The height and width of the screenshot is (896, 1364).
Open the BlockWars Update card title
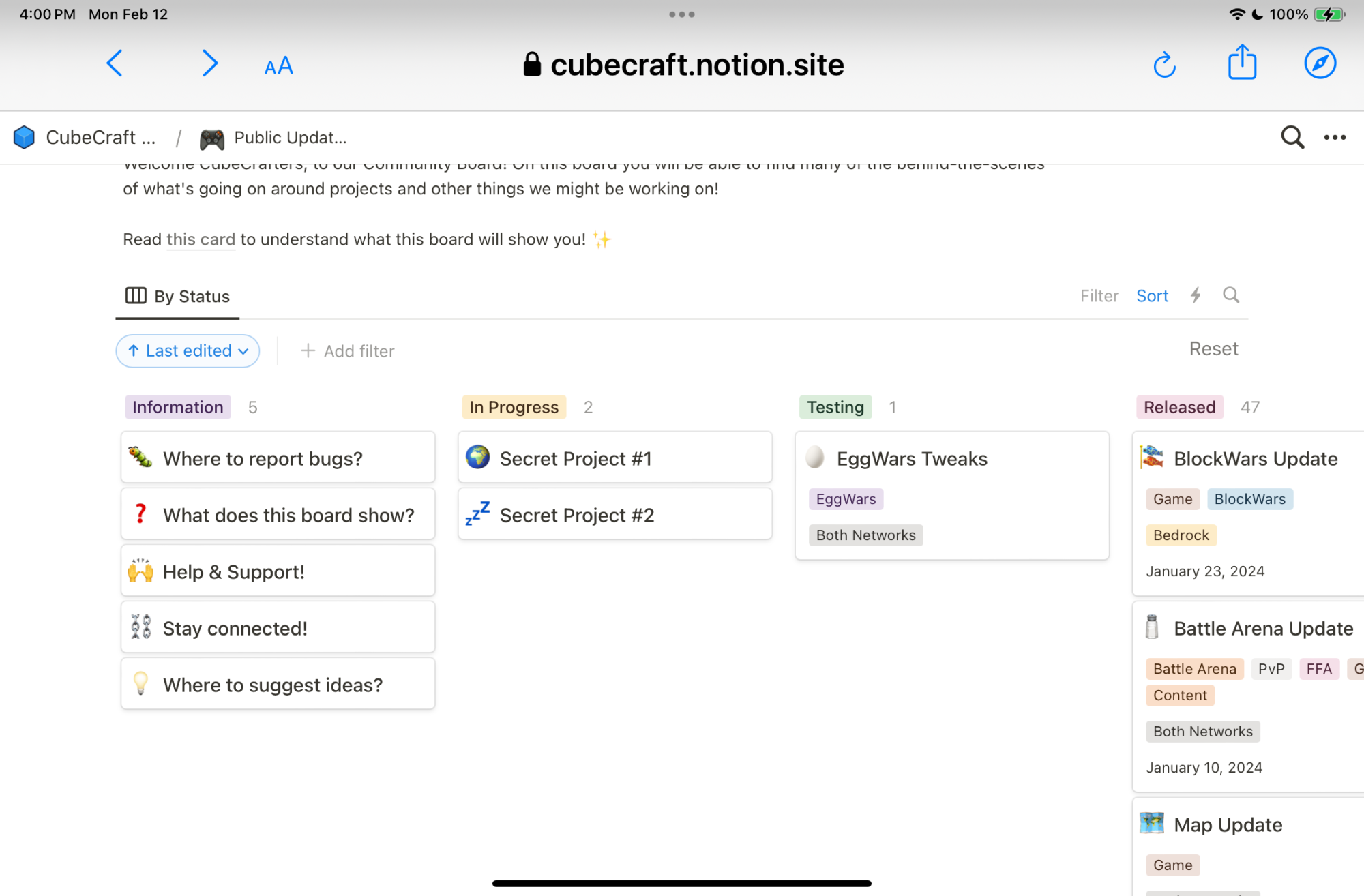(x=1256, y=459)
